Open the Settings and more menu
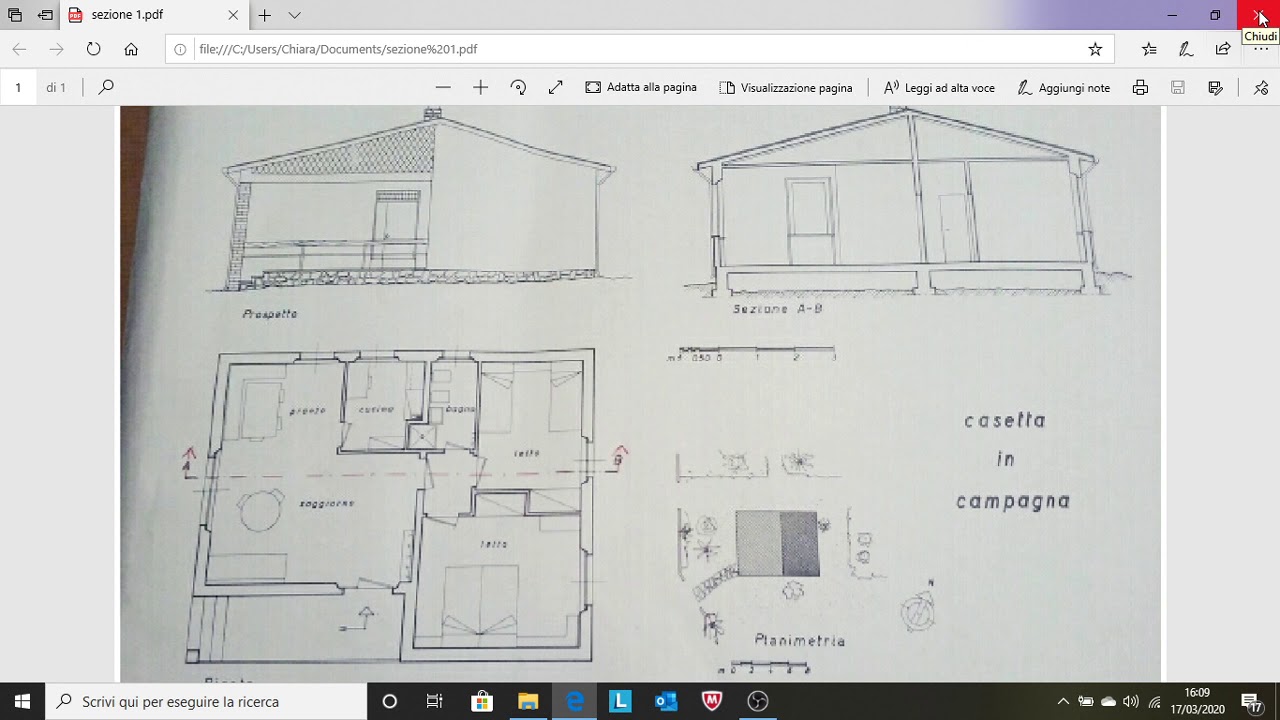Screen dimensions: 1280x720 click(1260, 49)
